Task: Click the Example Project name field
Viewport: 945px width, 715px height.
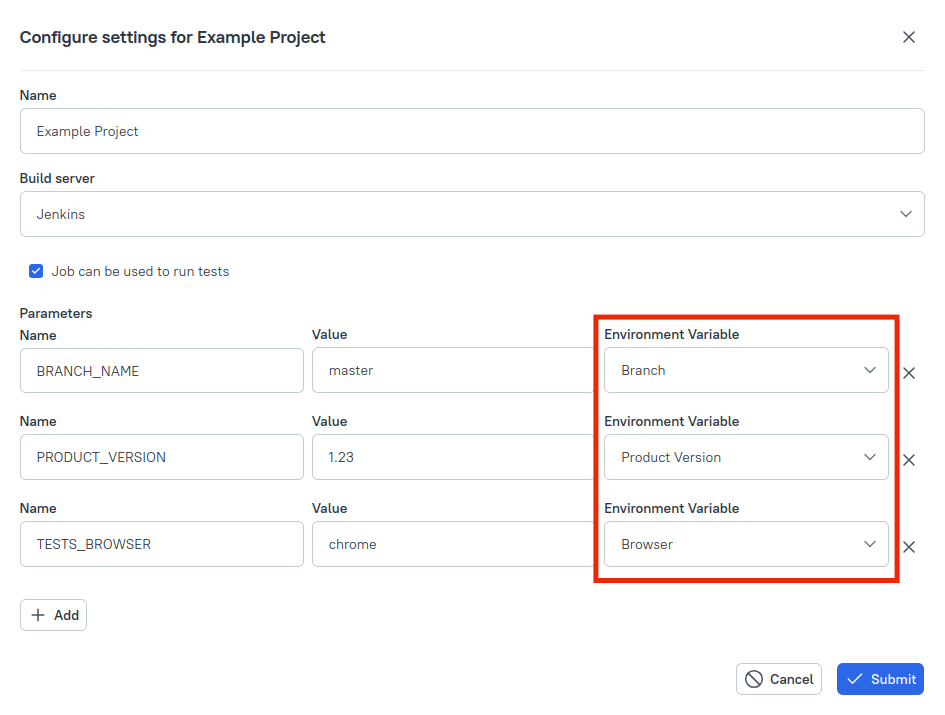Action: 471,130
